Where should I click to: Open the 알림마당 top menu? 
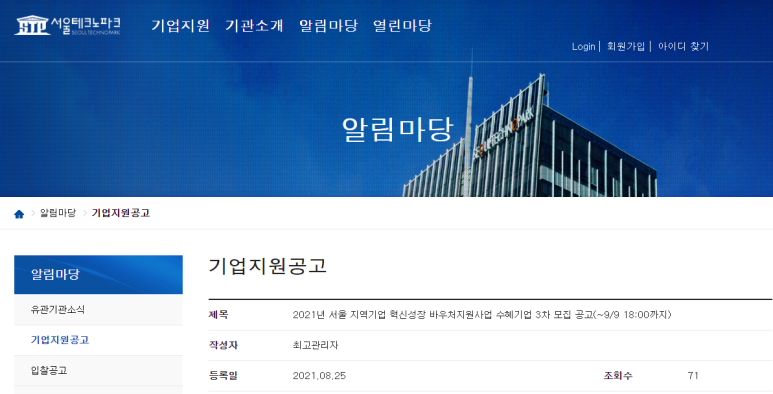tap(328, 26)
